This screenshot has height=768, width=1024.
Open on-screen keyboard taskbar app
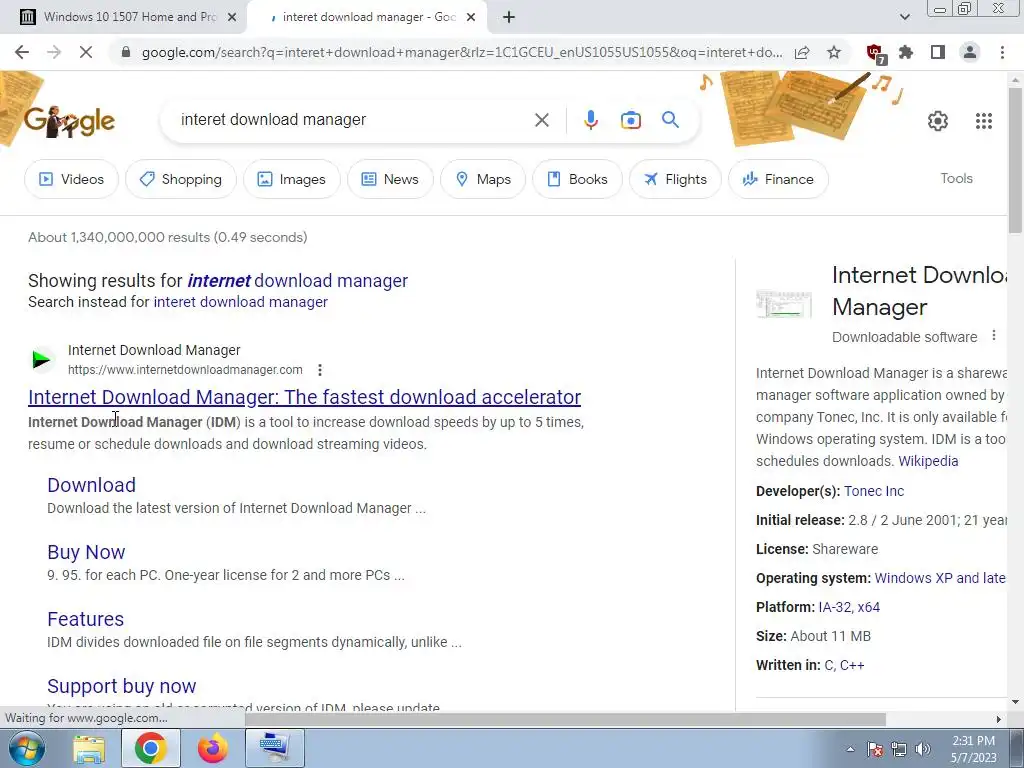pyautogui.click(x=275, y=748)
